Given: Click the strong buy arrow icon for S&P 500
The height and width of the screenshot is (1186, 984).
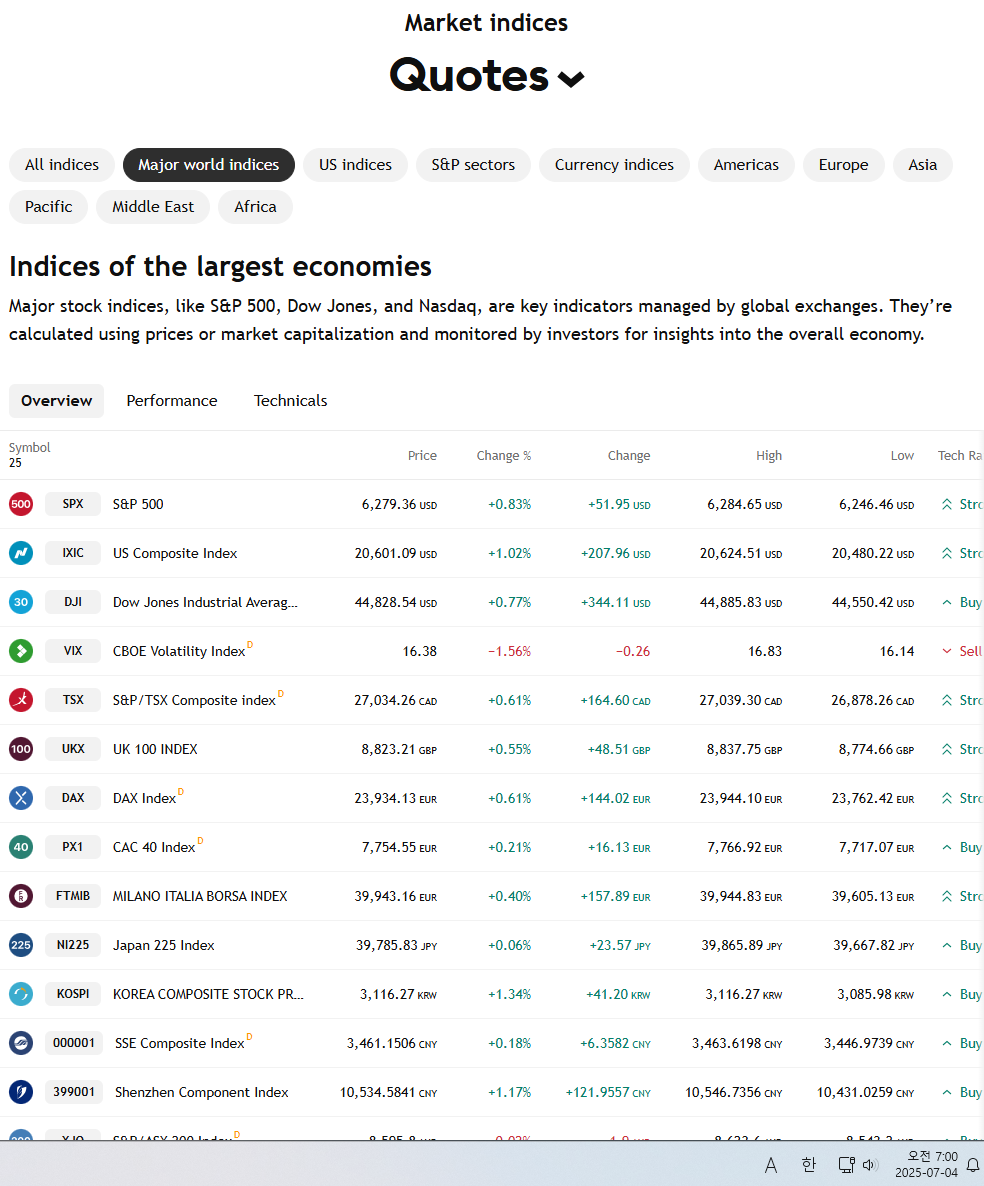Looking at the screenshot, I should tap(947, 504).
